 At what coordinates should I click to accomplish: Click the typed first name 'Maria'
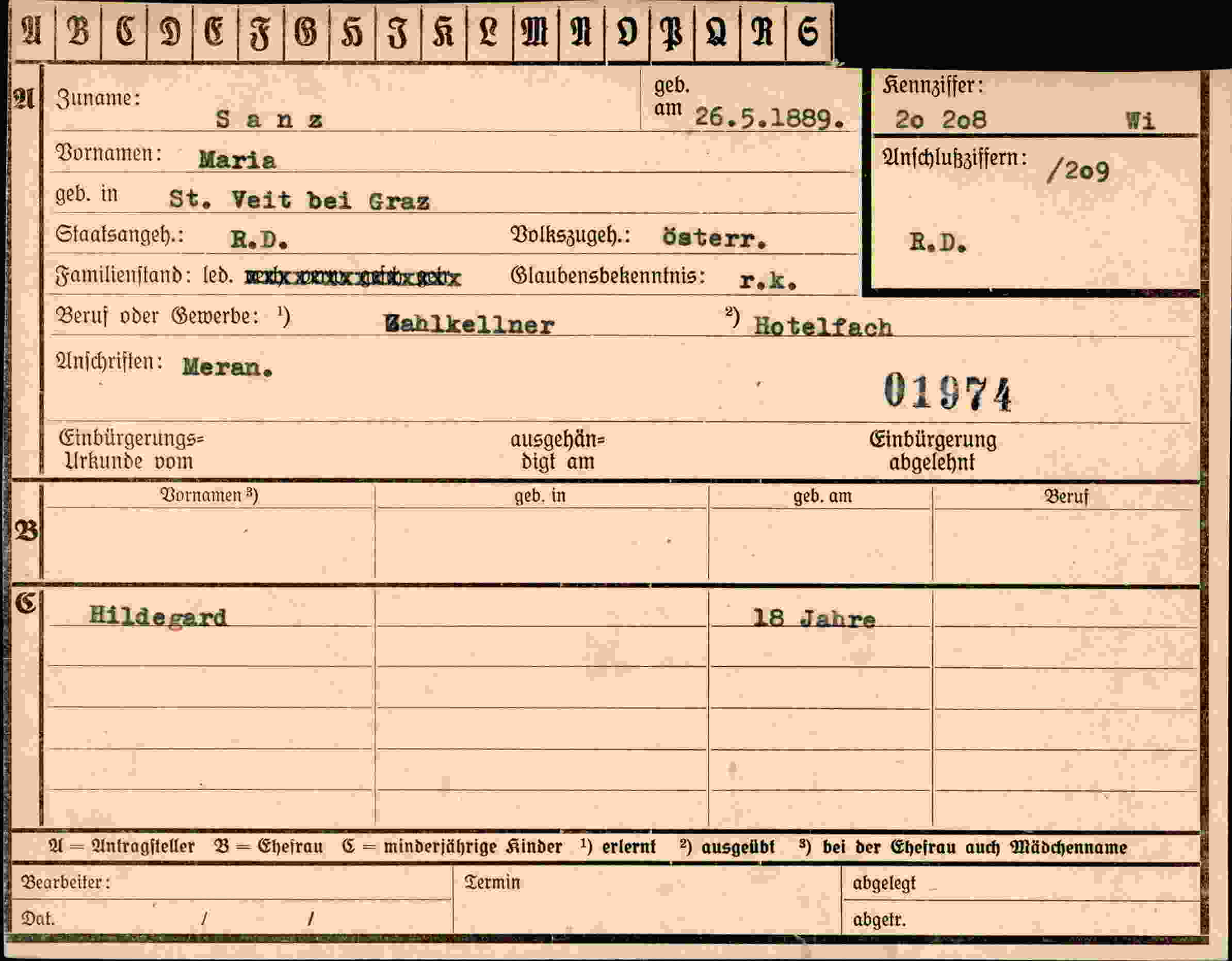(237, 159)
